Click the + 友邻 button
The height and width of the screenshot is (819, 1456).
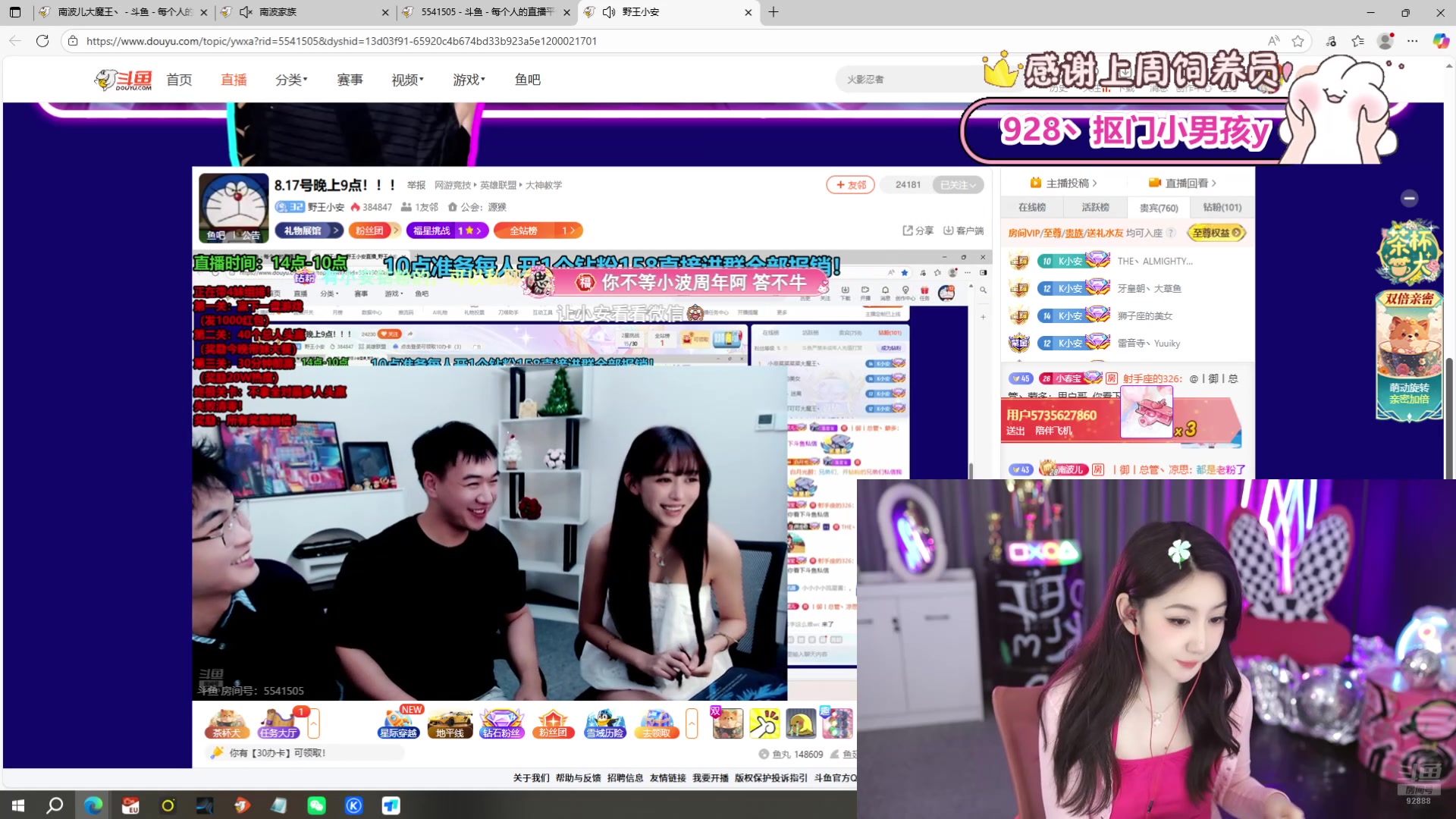point(851,185)
